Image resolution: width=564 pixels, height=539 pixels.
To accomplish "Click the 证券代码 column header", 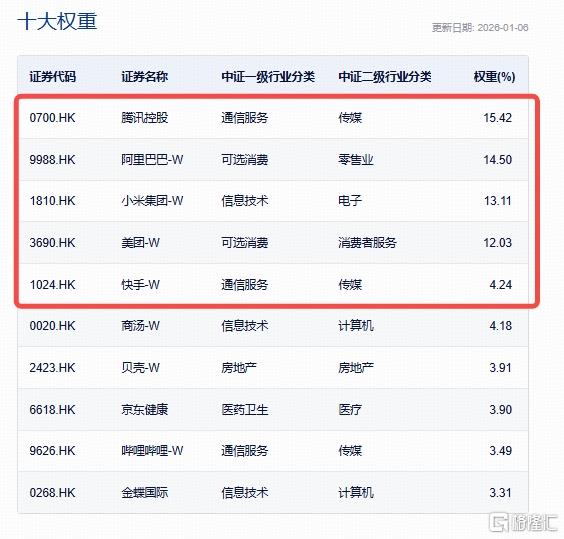I will pyautogui.click(x=53, y=77).
